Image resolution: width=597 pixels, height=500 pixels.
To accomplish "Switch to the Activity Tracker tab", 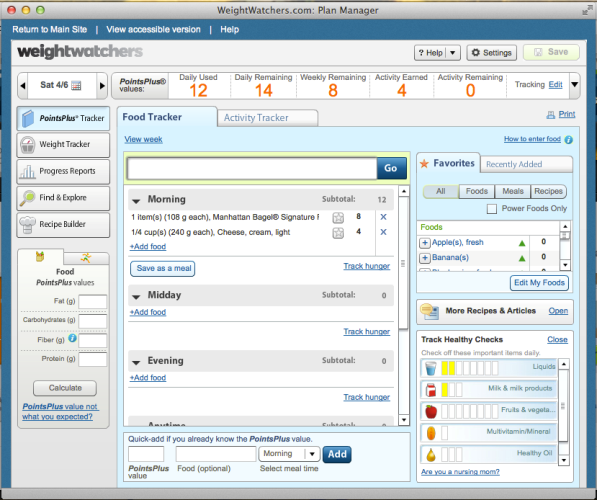I will 268,118.
